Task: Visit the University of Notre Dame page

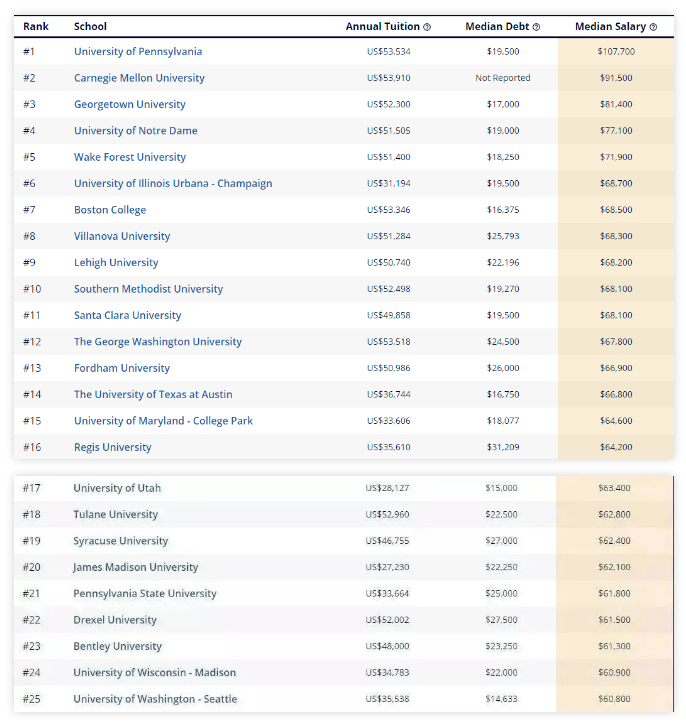Action: (136, 131)
